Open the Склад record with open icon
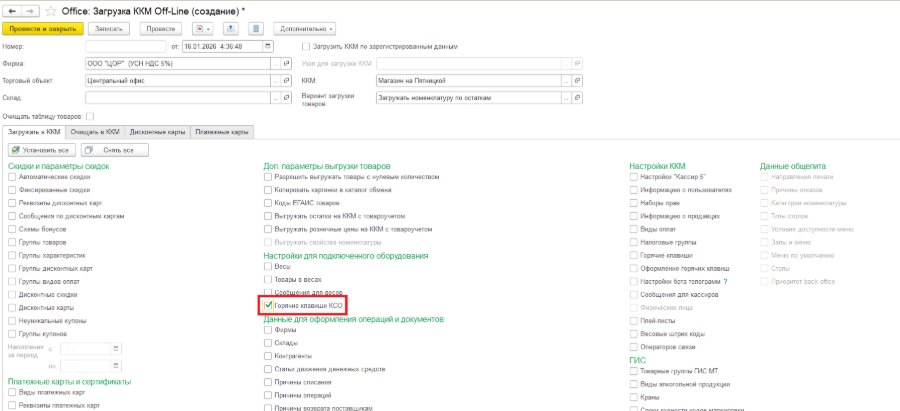The height and width of the screenshot is (411, 900). 287,98
